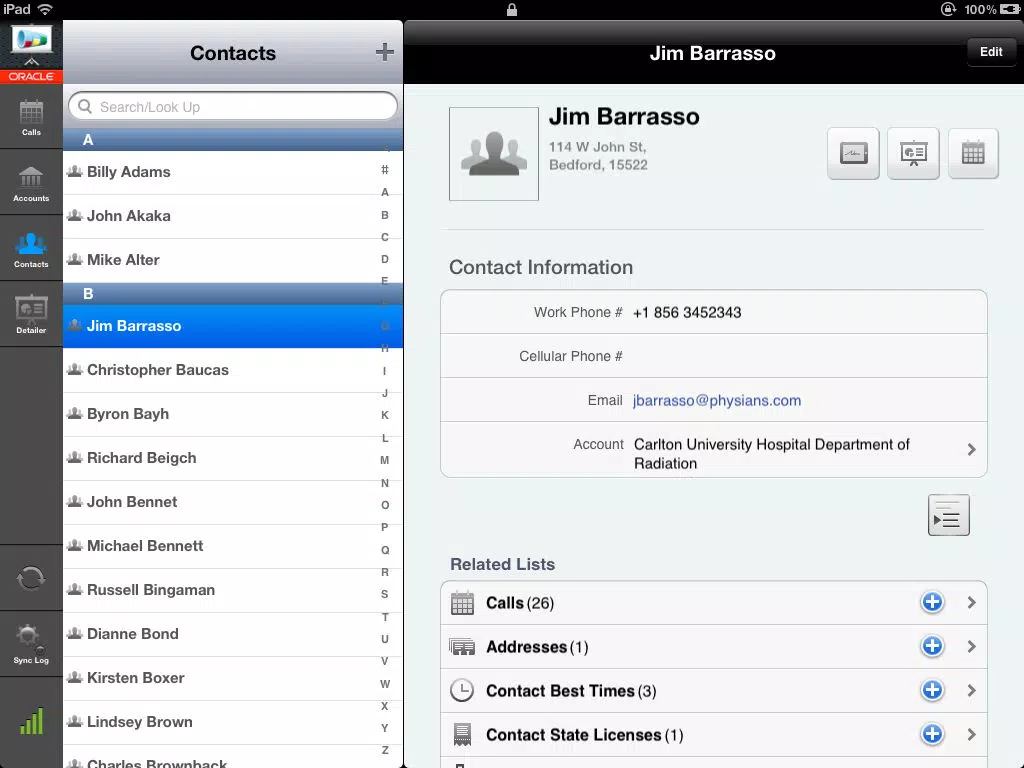Viewport: 1024px width, 768px height.
Task: Open the Accounts section in sidebar
Action: 31,184
